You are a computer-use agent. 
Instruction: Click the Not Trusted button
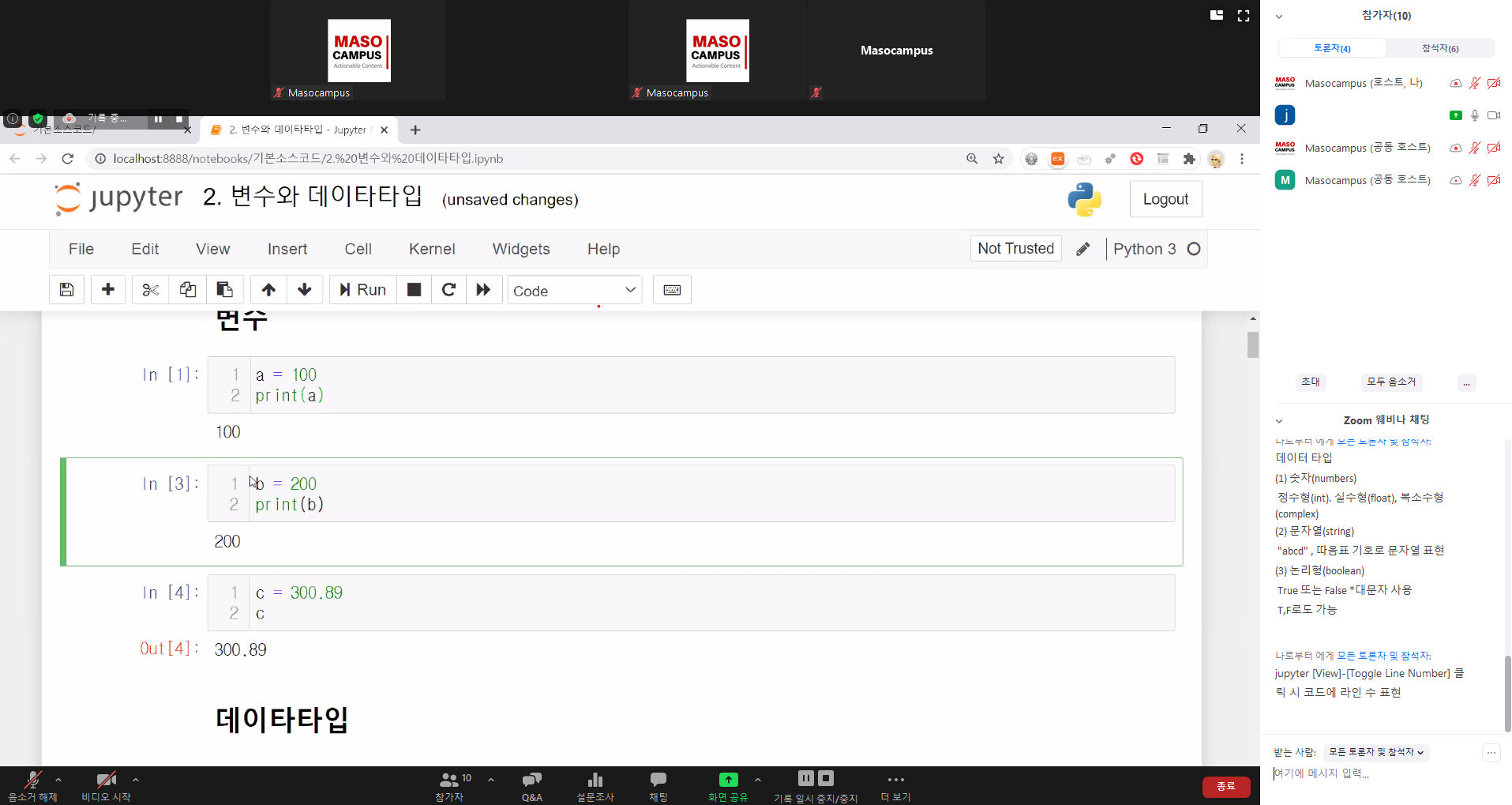pos(1015,248)
